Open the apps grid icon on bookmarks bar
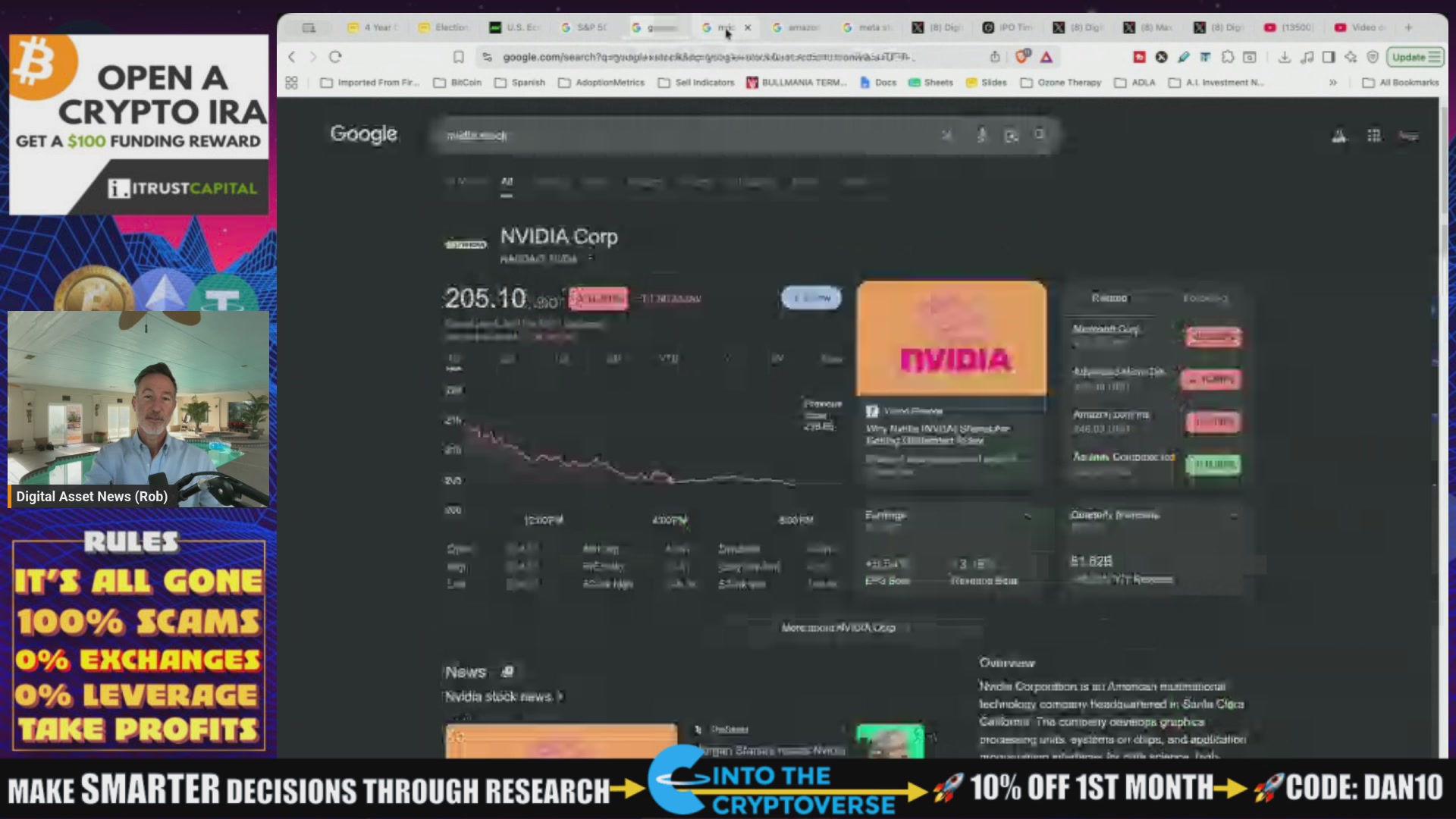1456x819 pixels. pyautogui.click(x=291, y=83)
